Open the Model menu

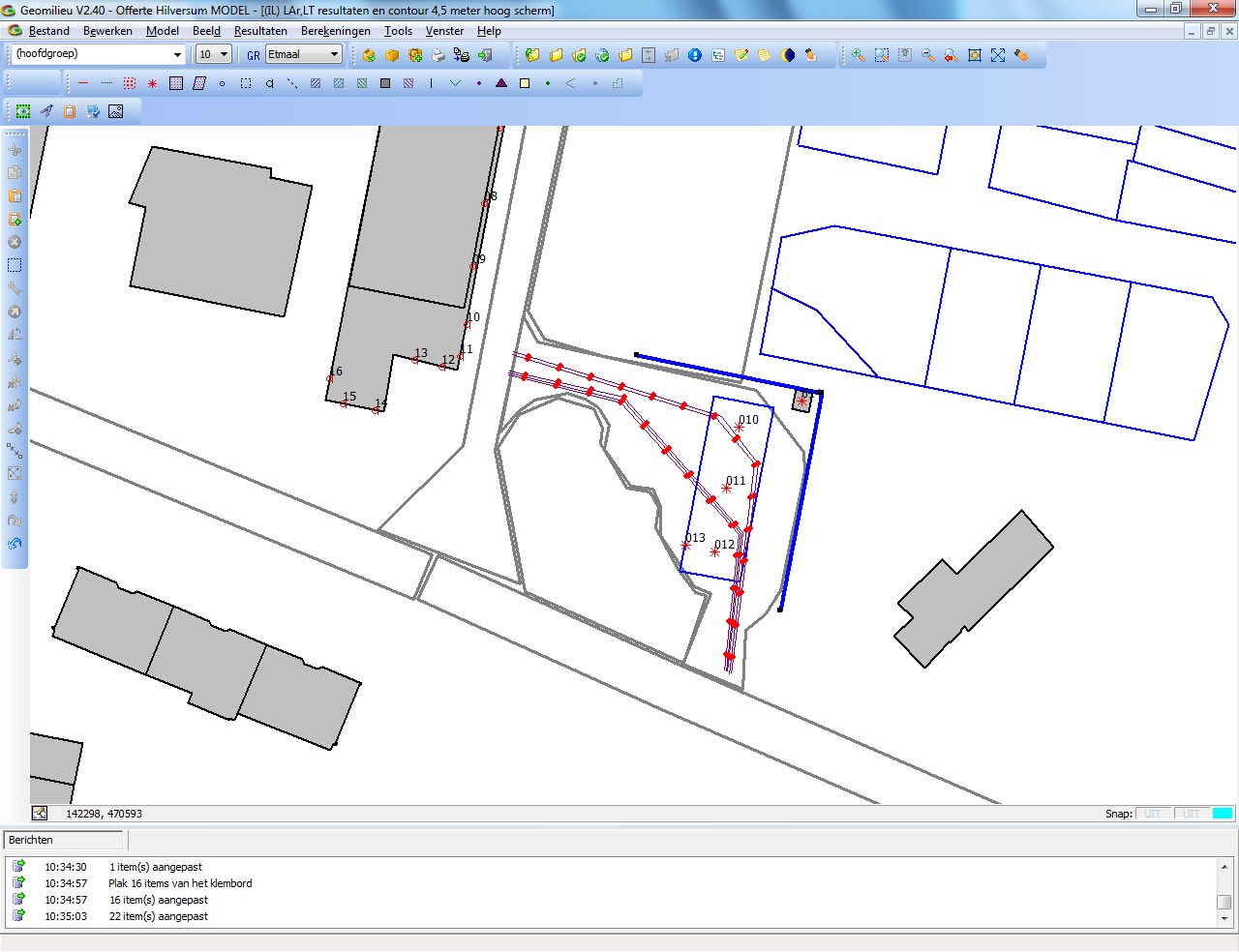(163, 31)
